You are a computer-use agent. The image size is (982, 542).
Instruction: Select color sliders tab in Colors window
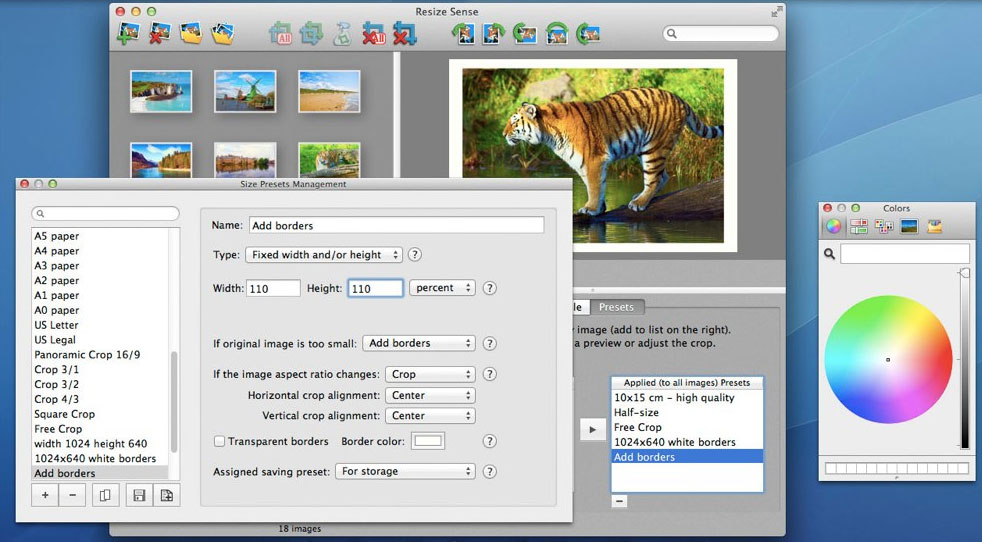[x=859, y=226]
